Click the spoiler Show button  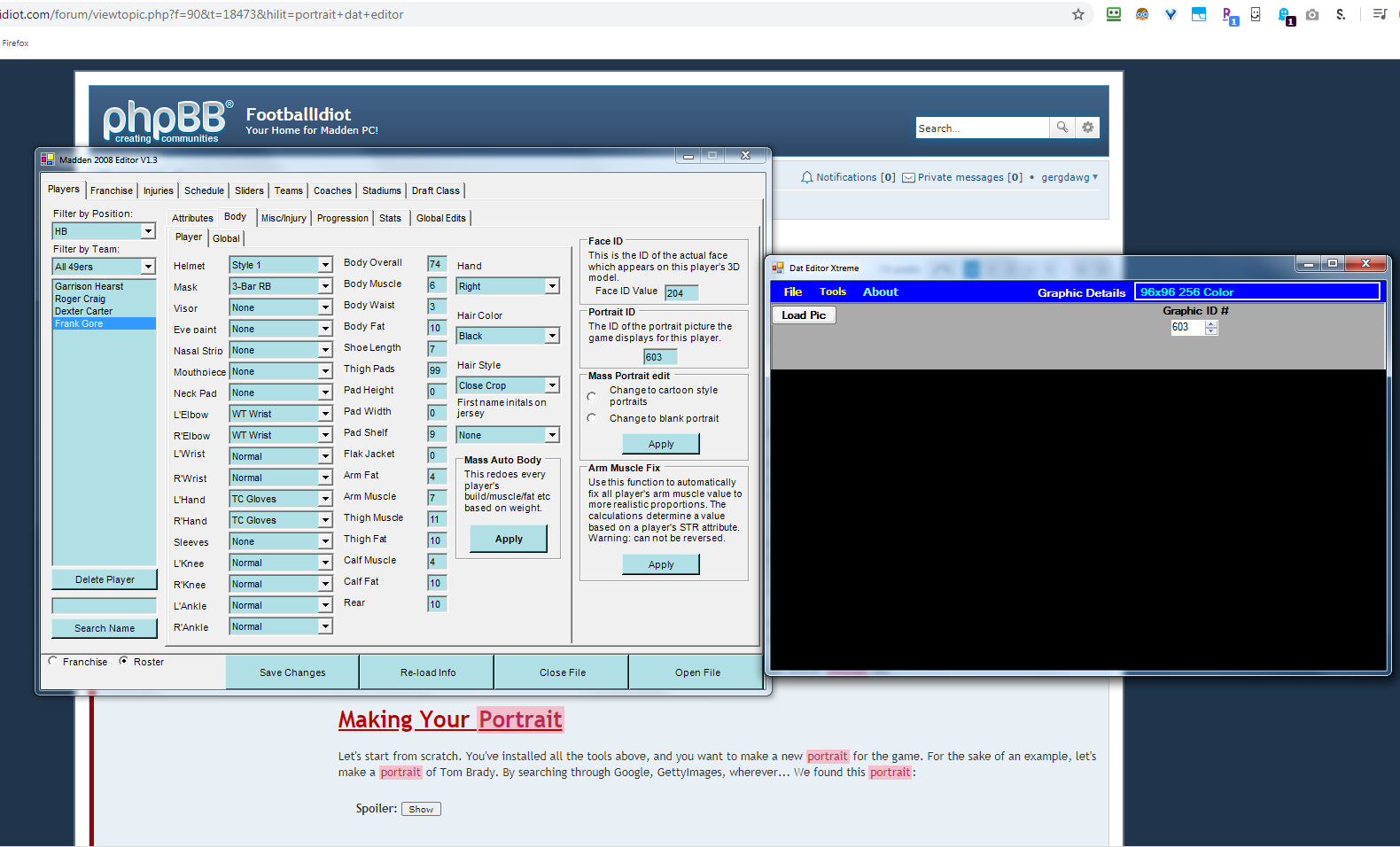click(x=421, y=809)
